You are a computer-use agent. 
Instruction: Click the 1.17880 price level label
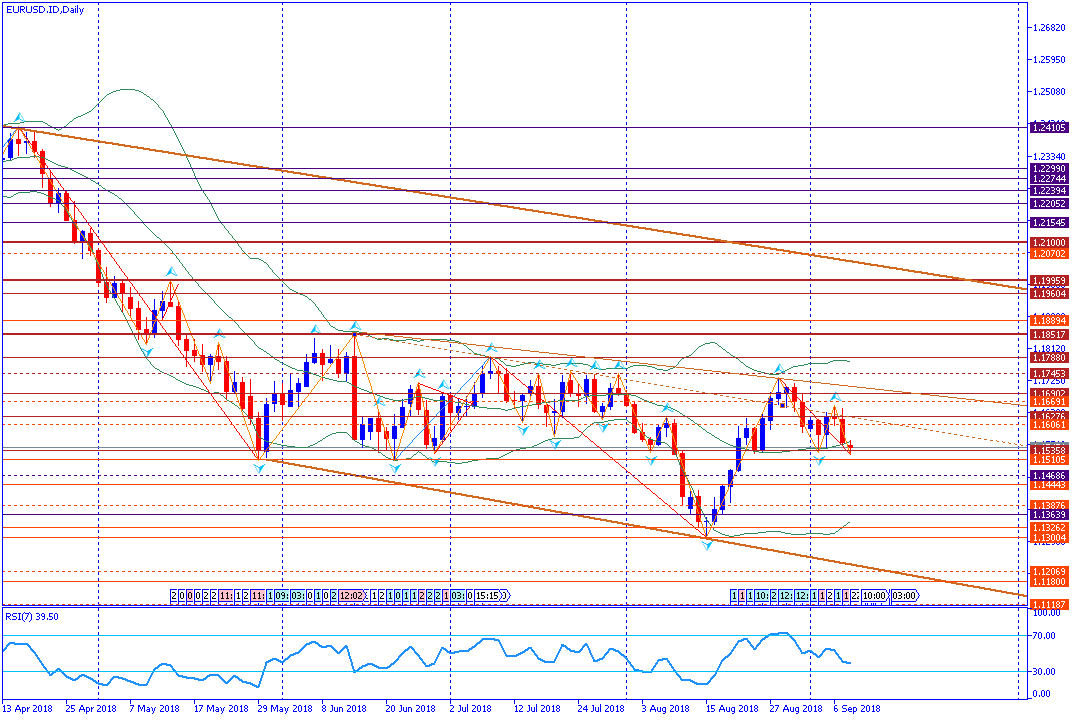click(1049, 358)
